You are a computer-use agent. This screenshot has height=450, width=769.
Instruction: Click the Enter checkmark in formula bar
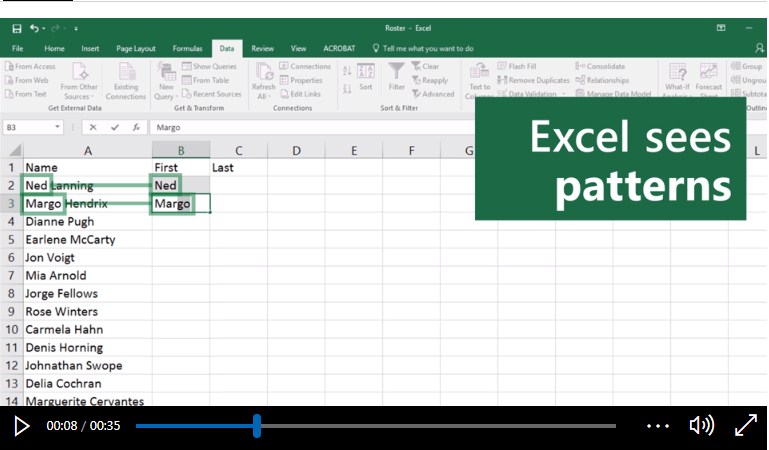coord(115,127)
